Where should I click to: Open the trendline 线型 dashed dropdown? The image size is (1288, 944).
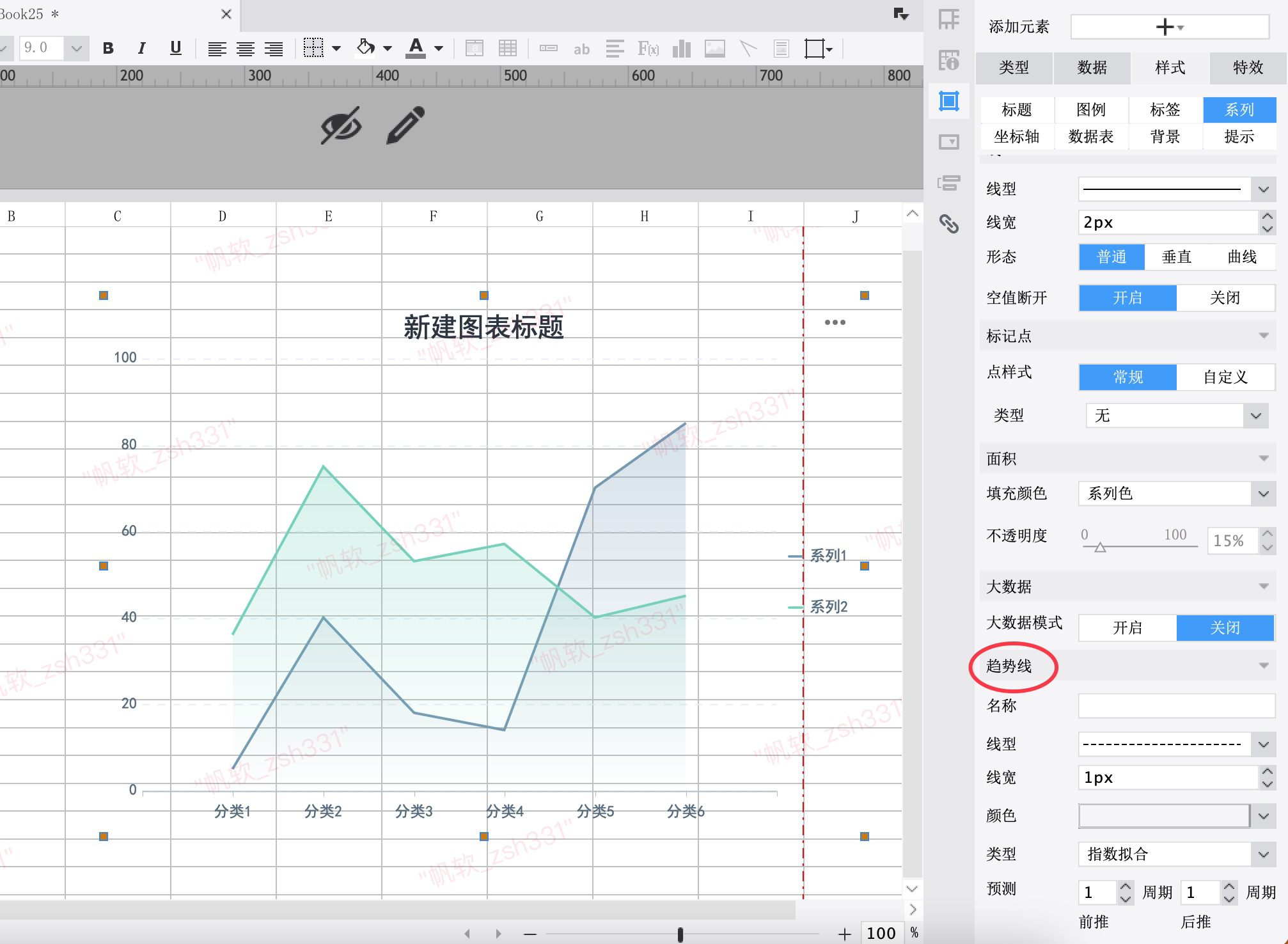point(1264,744)
